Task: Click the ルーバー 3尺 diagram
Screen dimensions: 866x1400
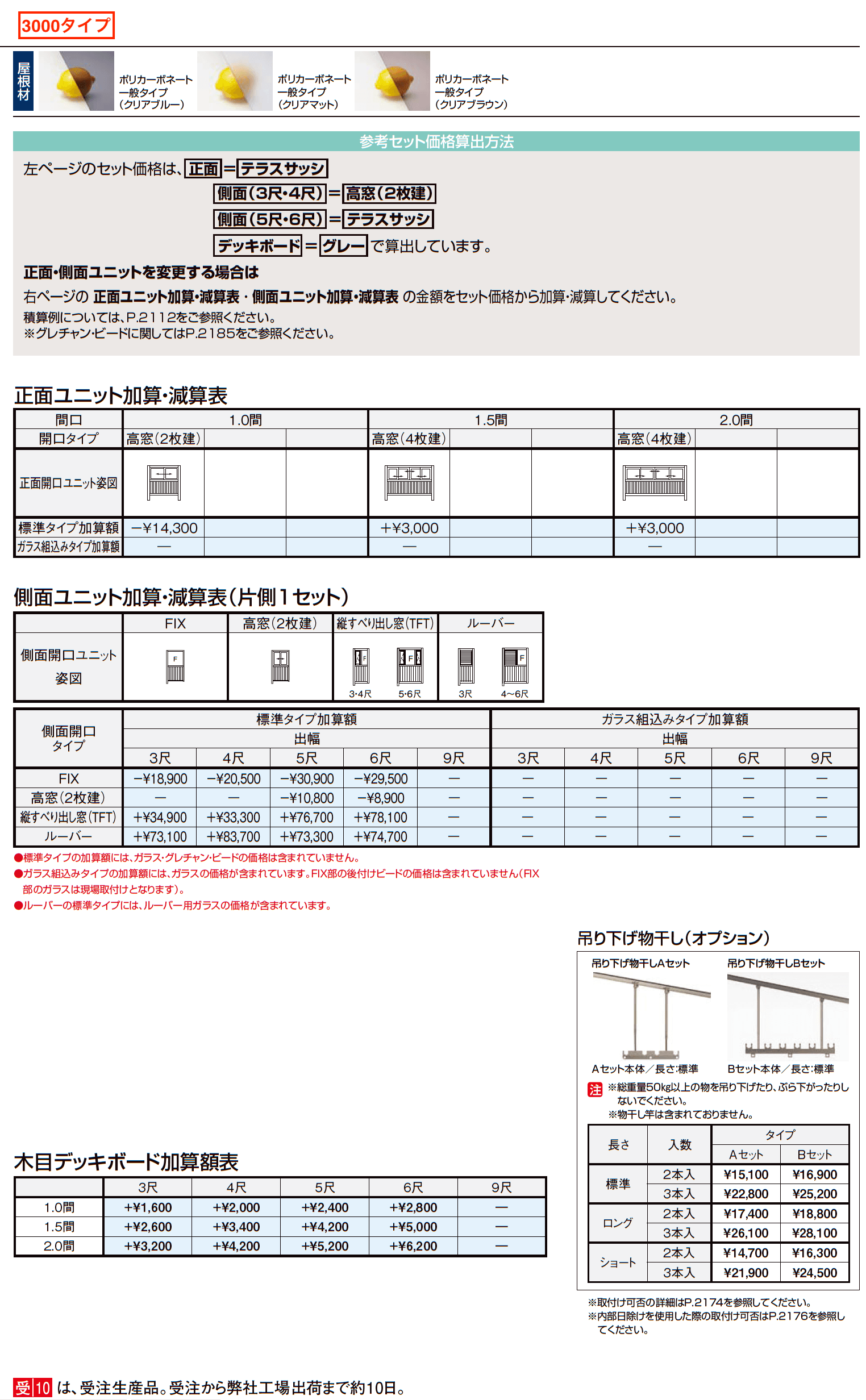Action: 466,666
